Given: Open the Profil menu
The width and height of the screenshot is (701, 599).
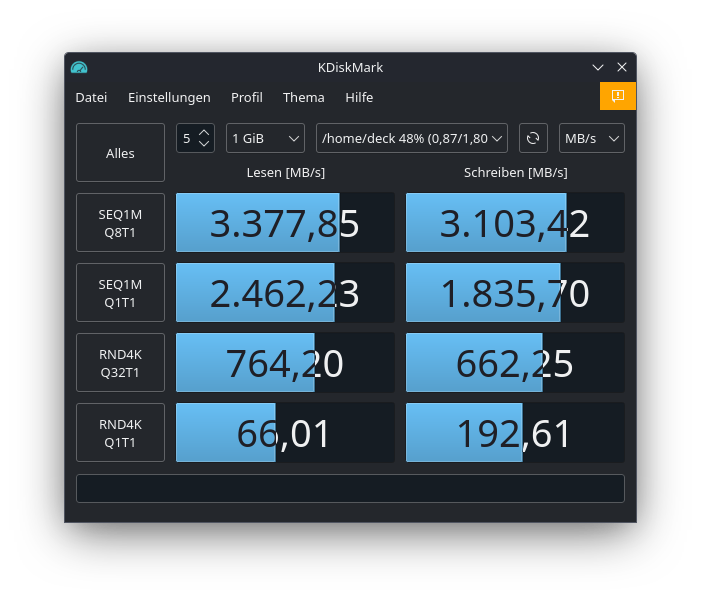Looking at the screenshot, I should point(247,97).
